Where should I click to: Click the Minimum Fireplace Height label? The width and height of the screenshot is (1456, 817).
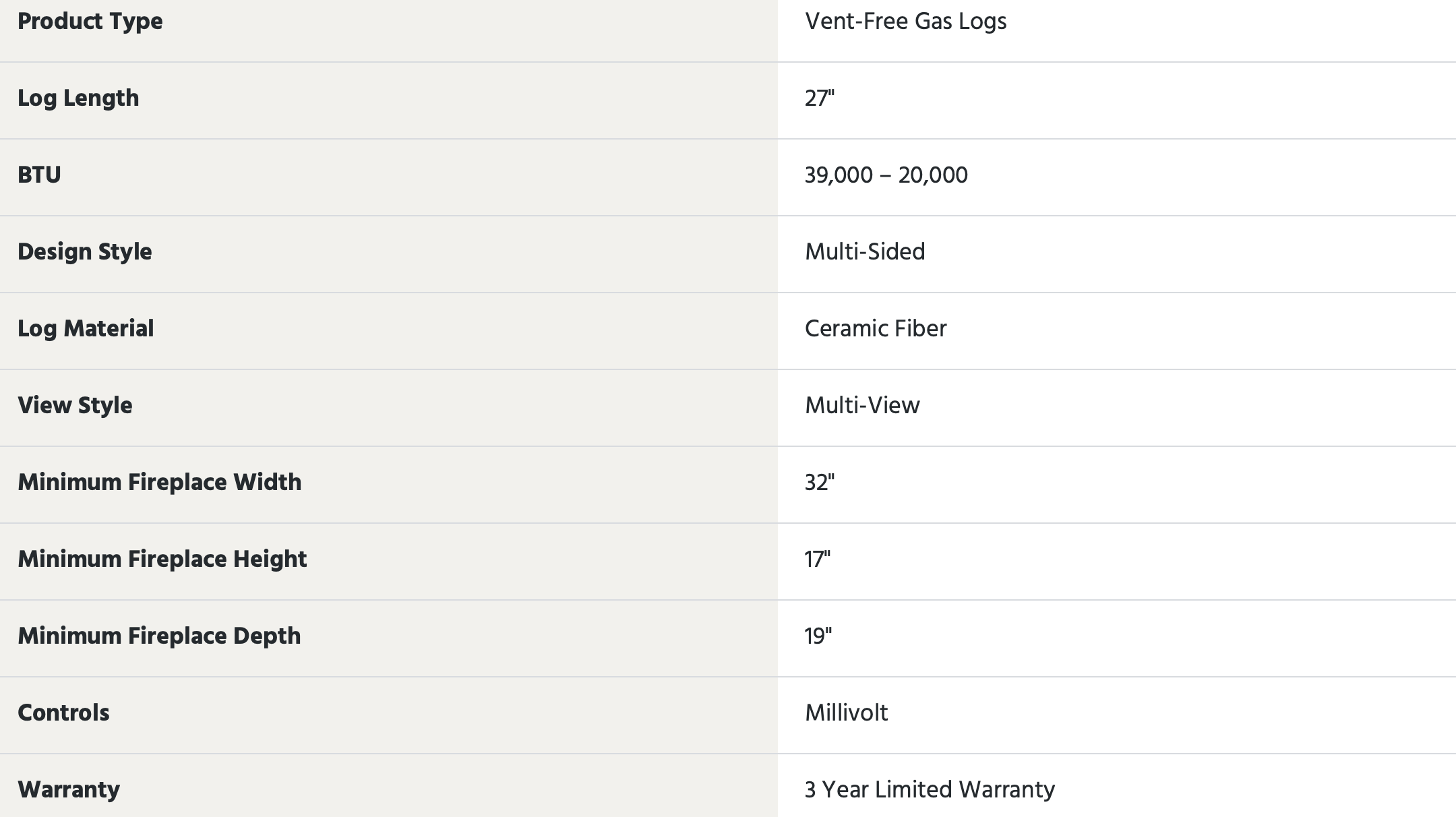coord(162,559)
